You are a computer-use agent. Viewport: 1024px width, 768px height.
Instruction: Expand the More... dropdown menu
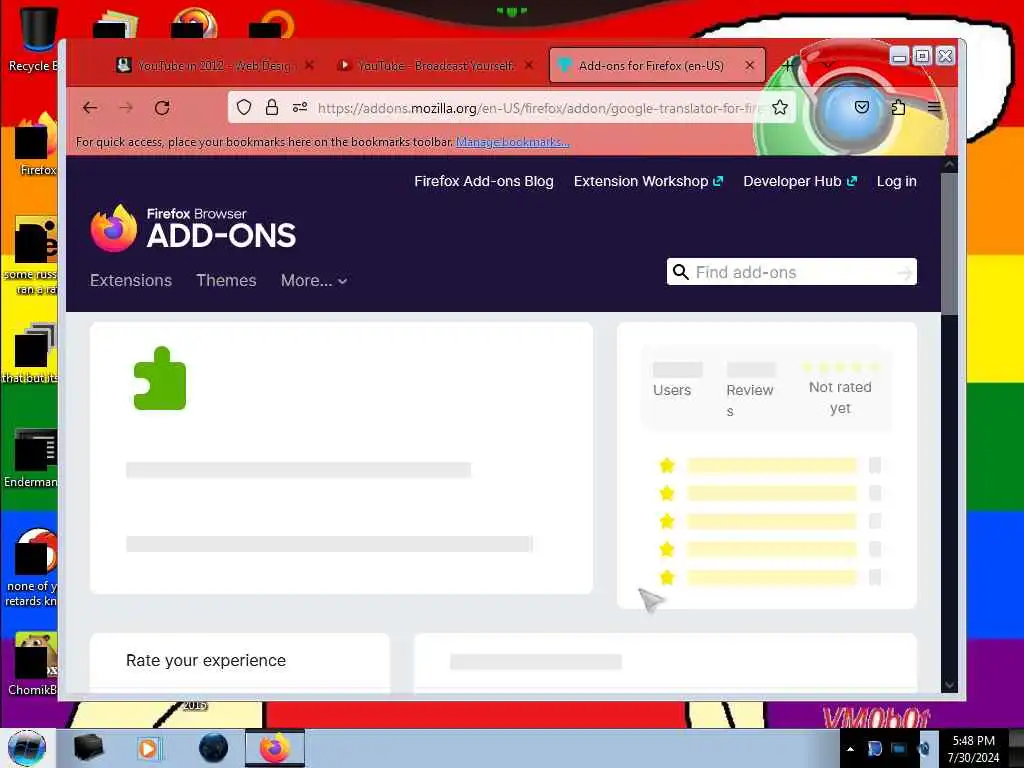click(313, 281)
